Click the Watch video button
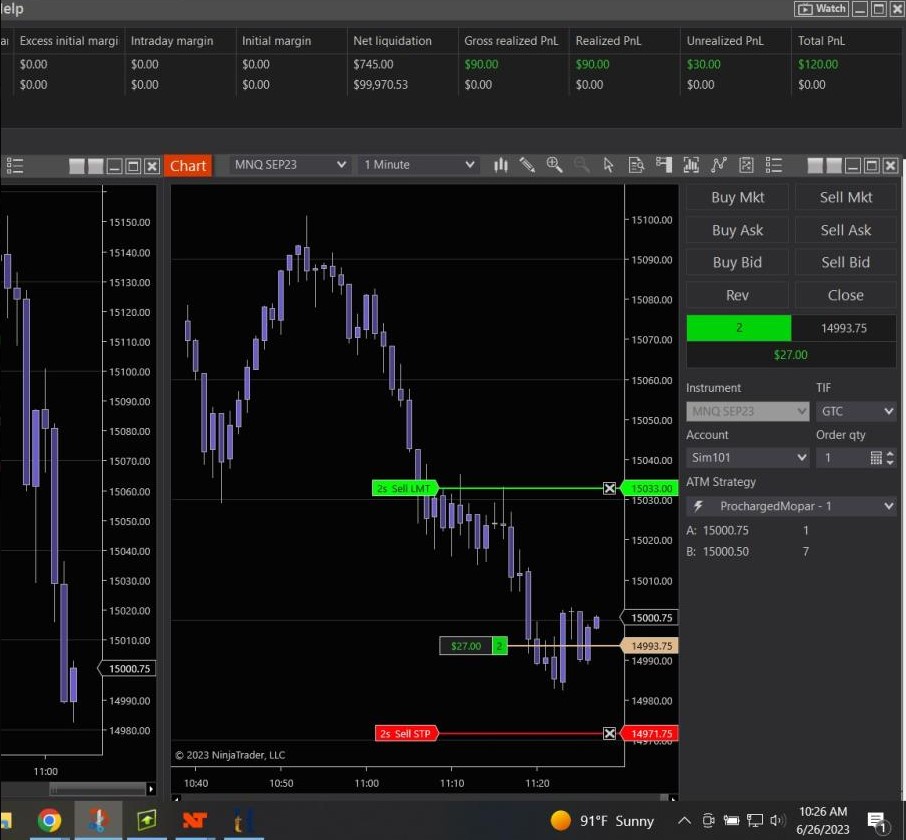This screenshot has width=906, height=840. click(822, 9)
